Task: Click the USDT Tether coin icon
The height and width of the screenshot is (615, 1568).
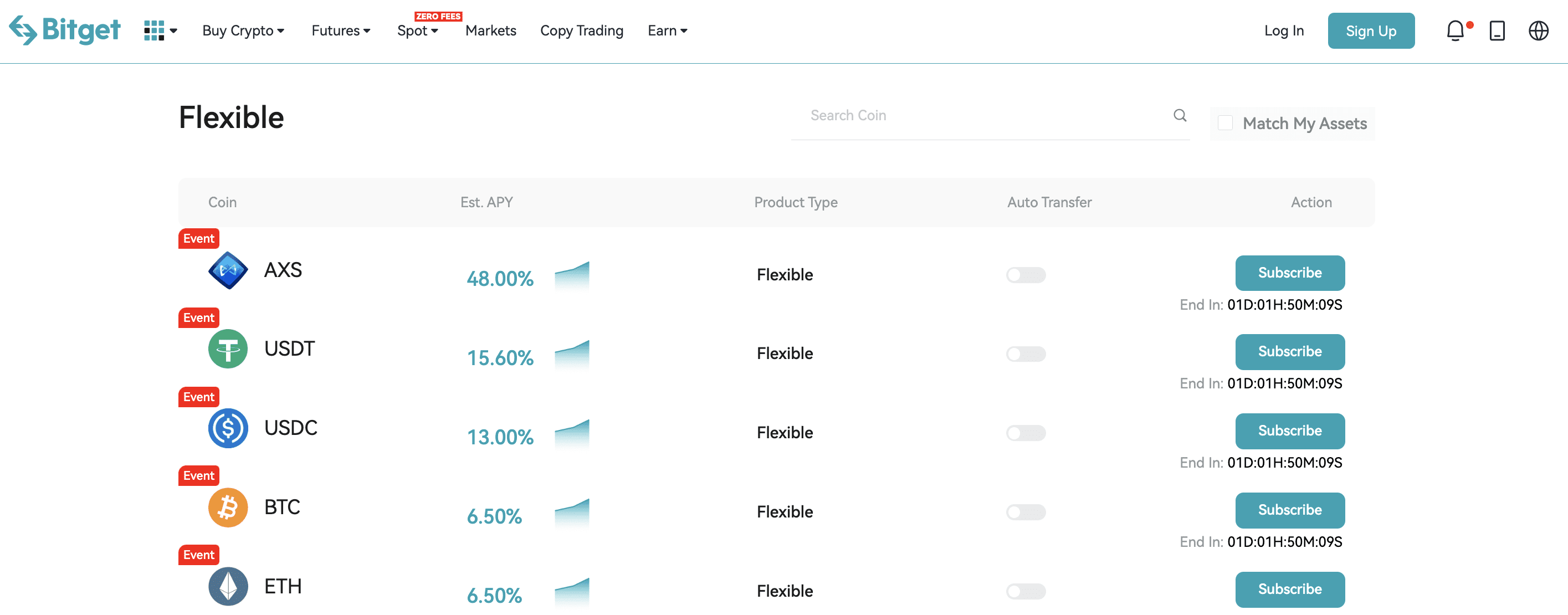Action: point(228,349)
